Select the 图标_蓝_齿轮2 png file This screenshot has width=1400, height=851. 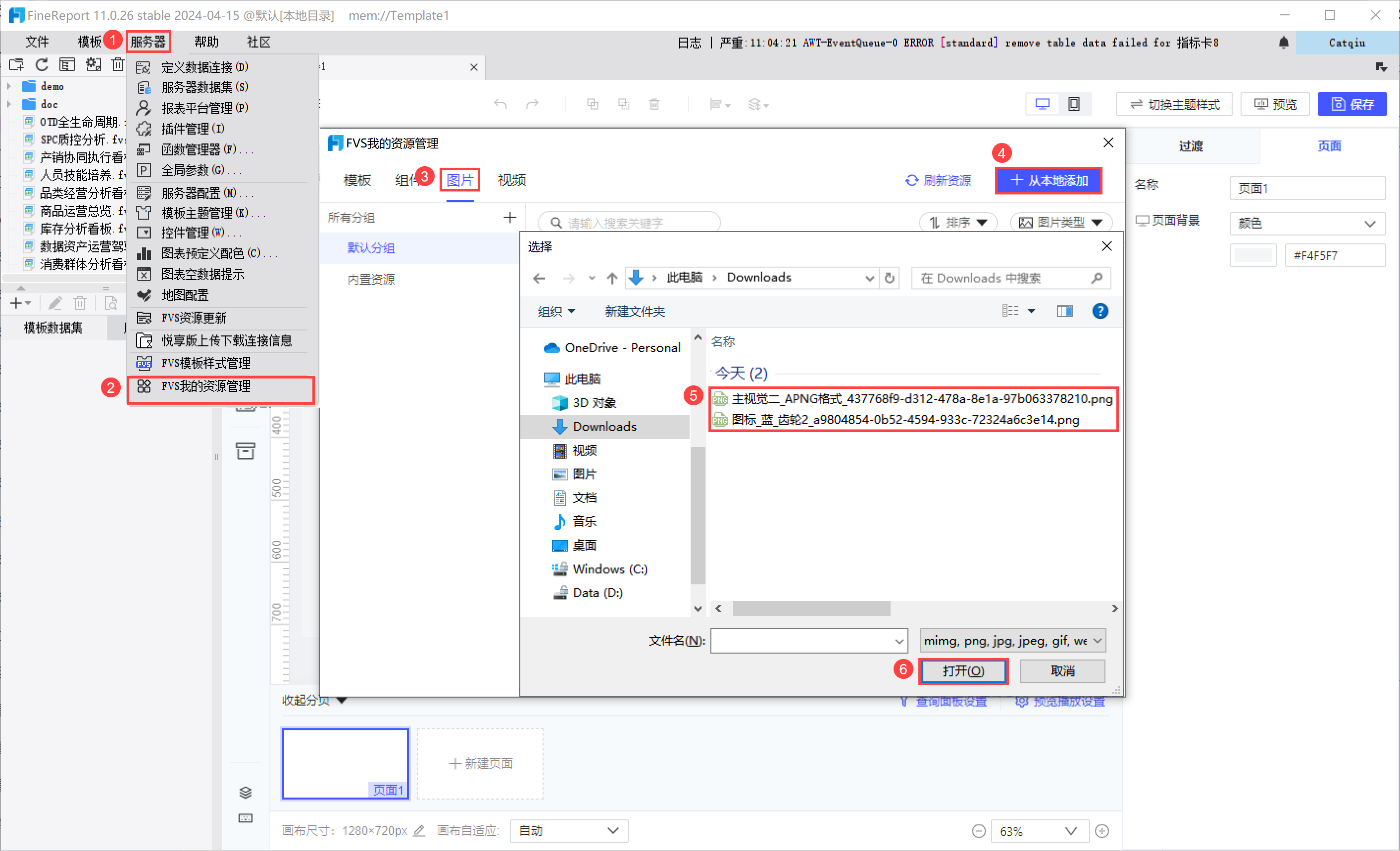(x=896, y=420)
